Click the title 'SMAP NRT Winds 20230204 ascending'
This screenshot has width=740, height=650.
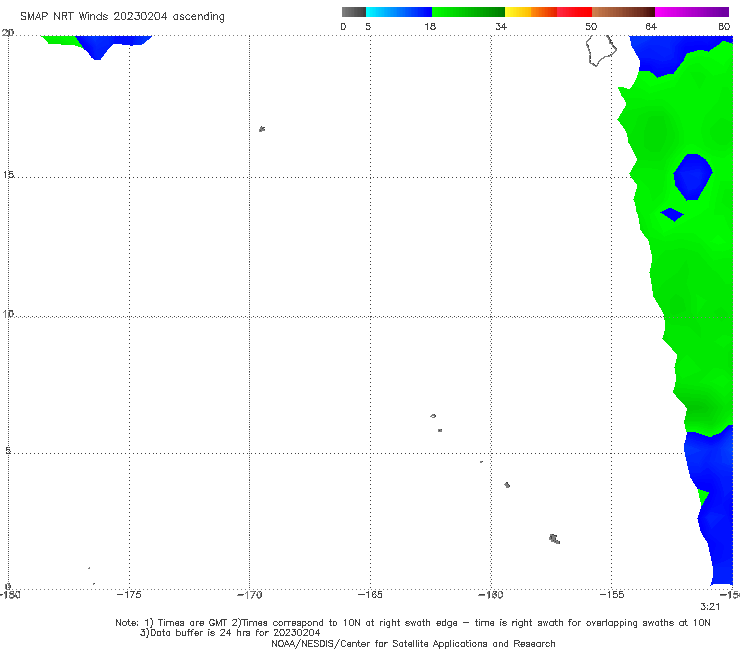pyautogui.click(x=122, y=17)
